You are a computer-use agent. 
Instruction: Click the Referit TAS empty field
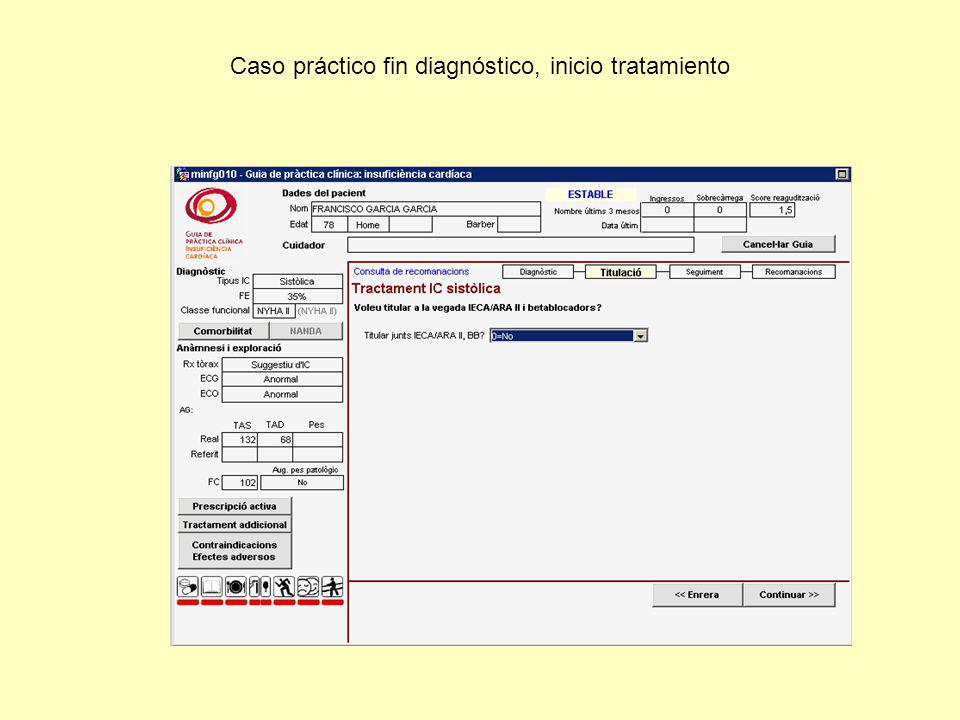coord(239,454)
